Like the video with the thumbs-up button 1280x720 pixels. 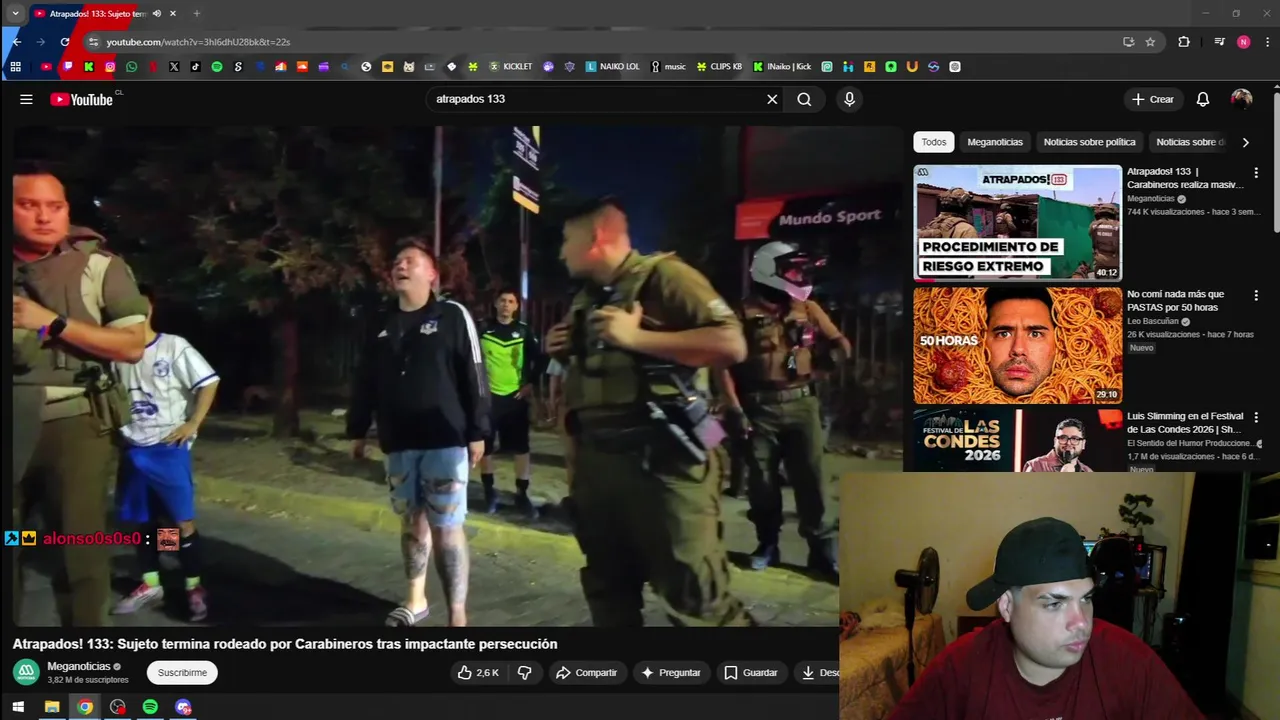pyautogui.click(x=478, y=672)
